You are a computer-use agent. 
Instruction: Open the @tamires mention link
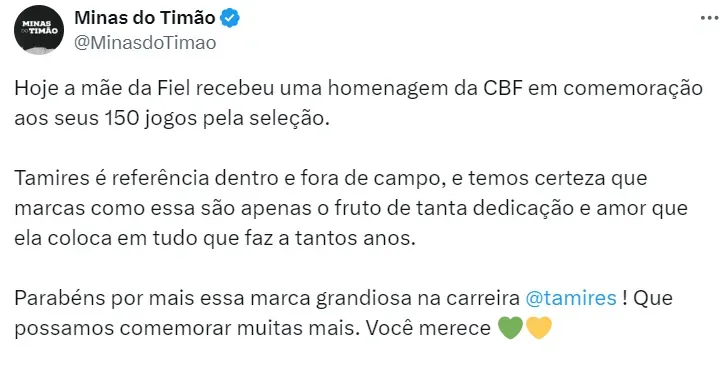pos(571,298)
